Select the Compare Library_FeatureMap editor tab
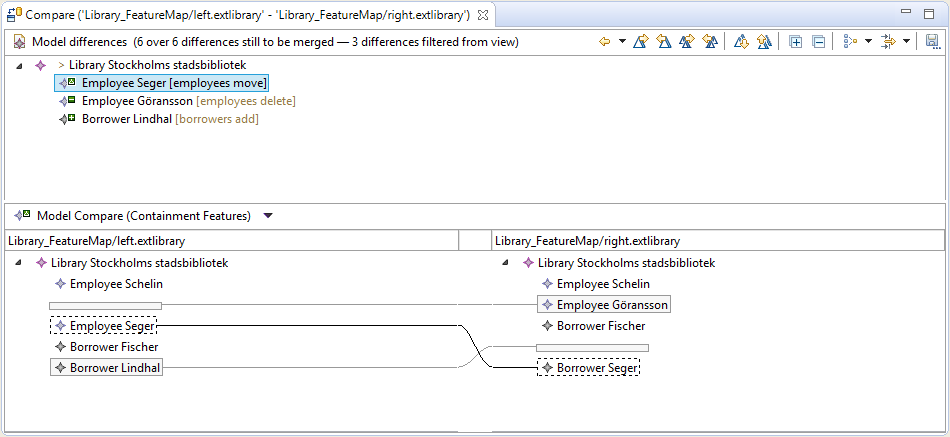The height and width of the screenshot is (437, 950). coord(247,15)
